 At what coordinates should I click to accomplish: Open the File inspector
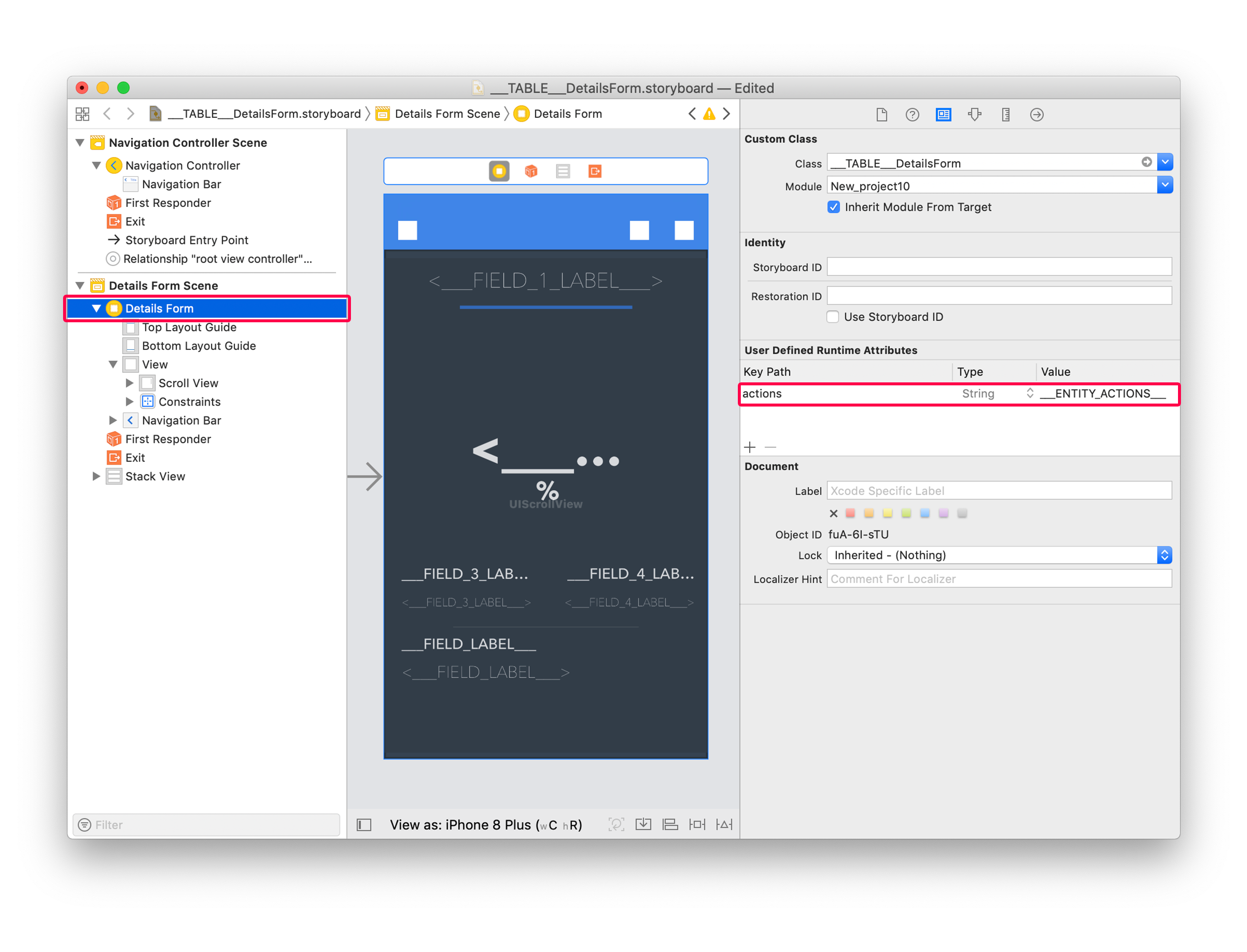(x=881, y=115)
